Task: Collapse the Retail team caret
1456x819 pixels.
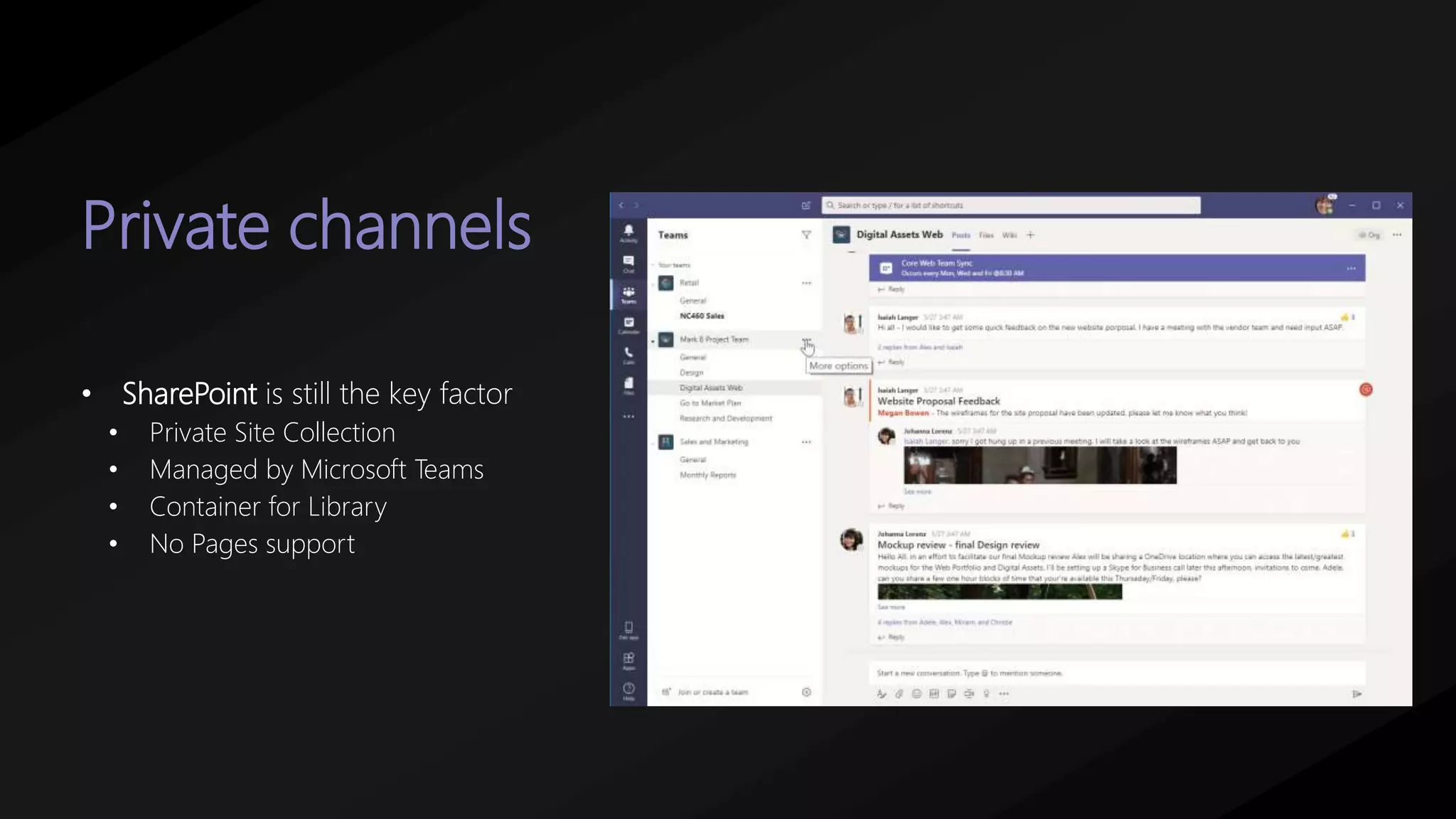Action: coord(653,284)
